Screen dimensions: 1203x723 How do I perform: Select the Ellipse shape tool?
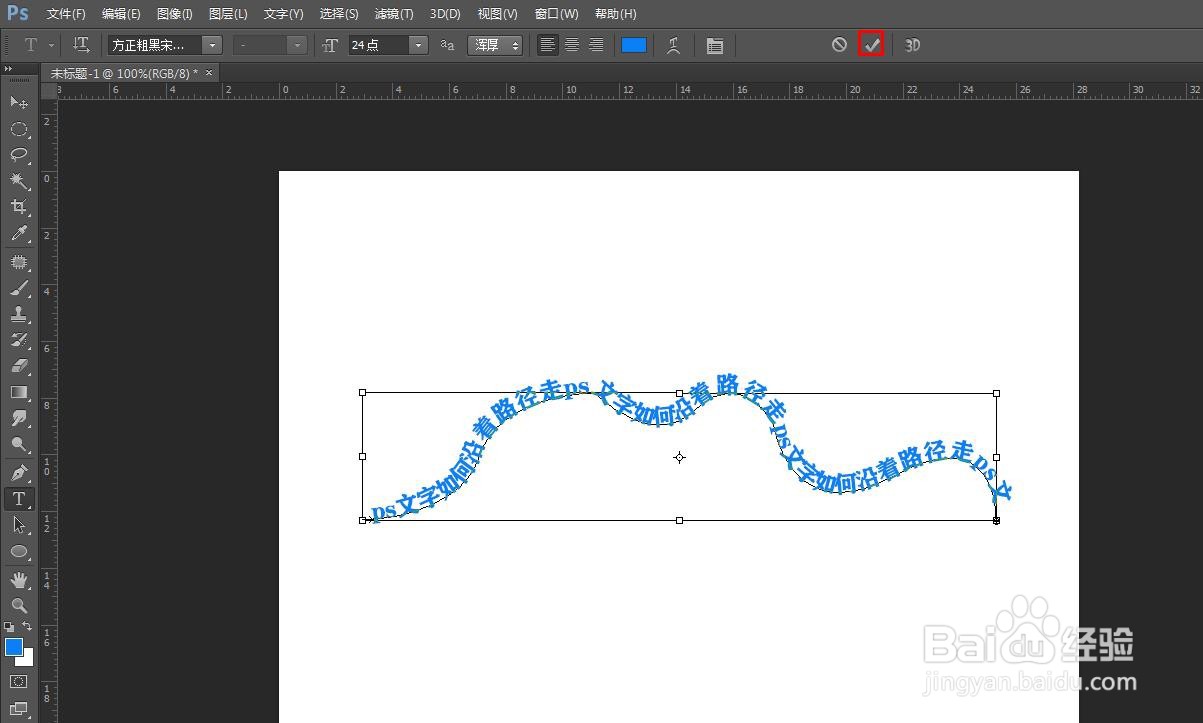(x=18, y=551)
